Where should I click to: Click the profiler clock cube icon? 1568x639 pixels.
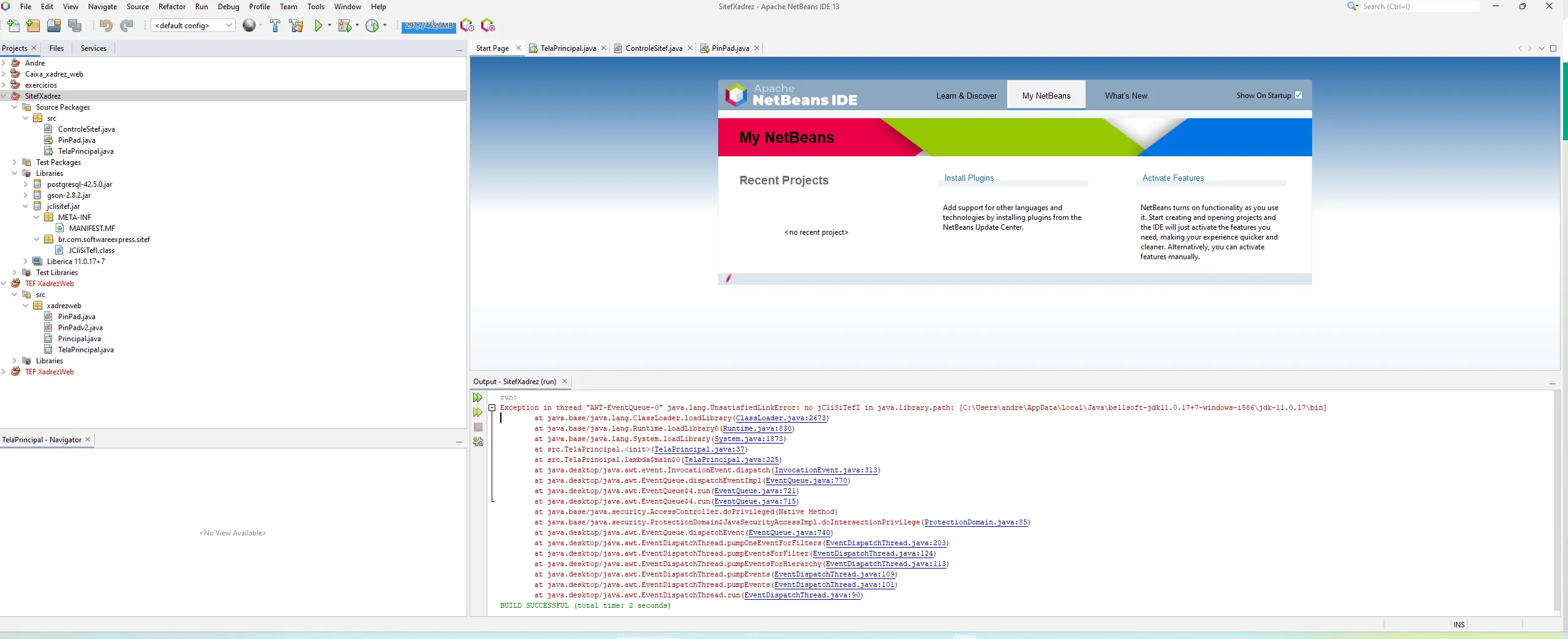click(x=467, y=26)
